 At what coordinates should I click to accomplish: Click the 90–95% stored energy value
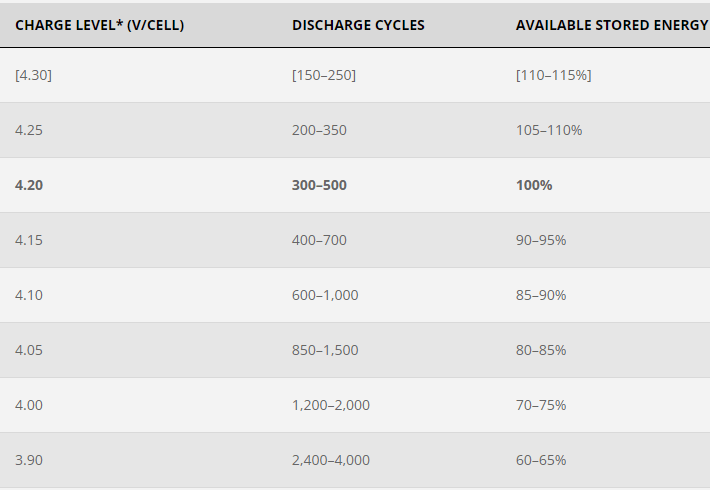[x=541, y=240]
